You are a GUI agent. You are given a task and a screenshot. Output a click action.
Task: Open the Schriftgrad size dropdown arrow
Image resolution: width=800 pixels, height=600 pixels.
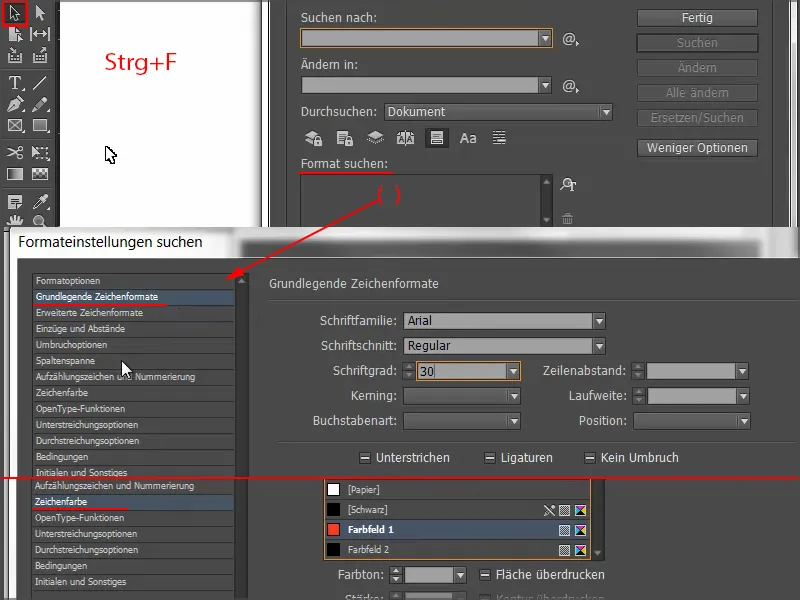point(513,371)
